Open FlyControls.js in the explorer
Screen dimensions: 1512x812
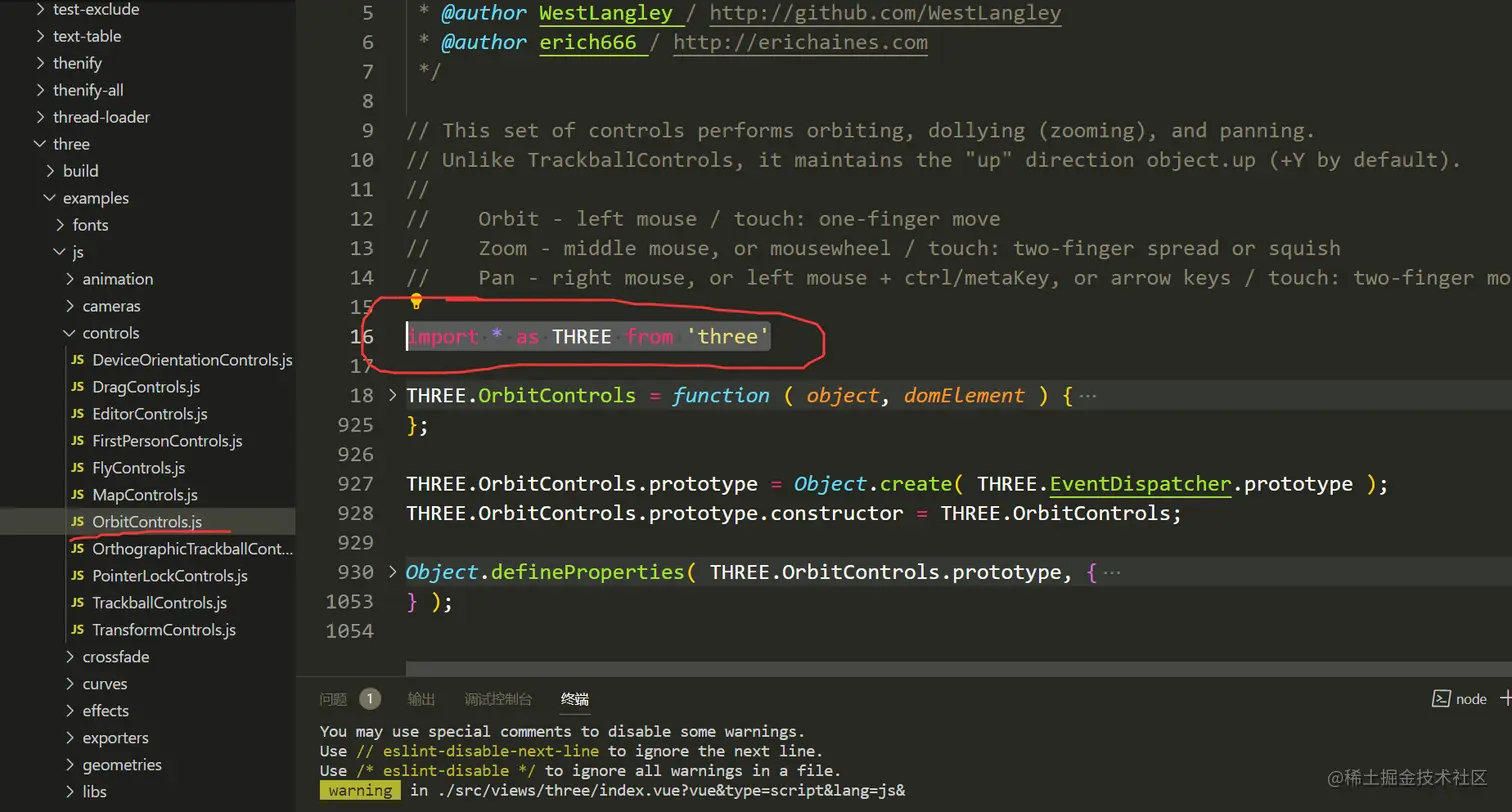(139, 468)
